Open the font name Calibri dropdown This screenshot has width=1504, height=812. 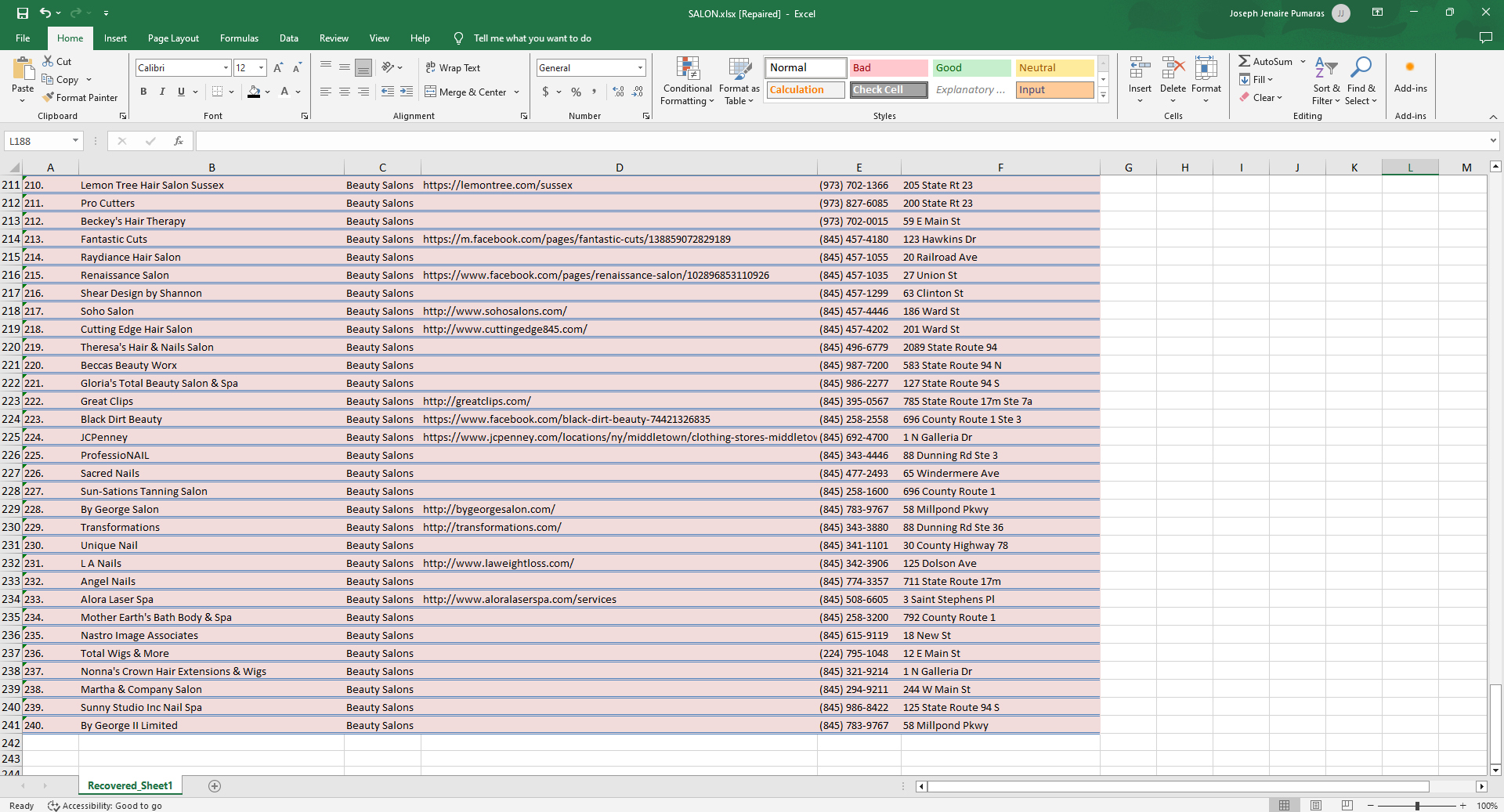coord(226,68)
